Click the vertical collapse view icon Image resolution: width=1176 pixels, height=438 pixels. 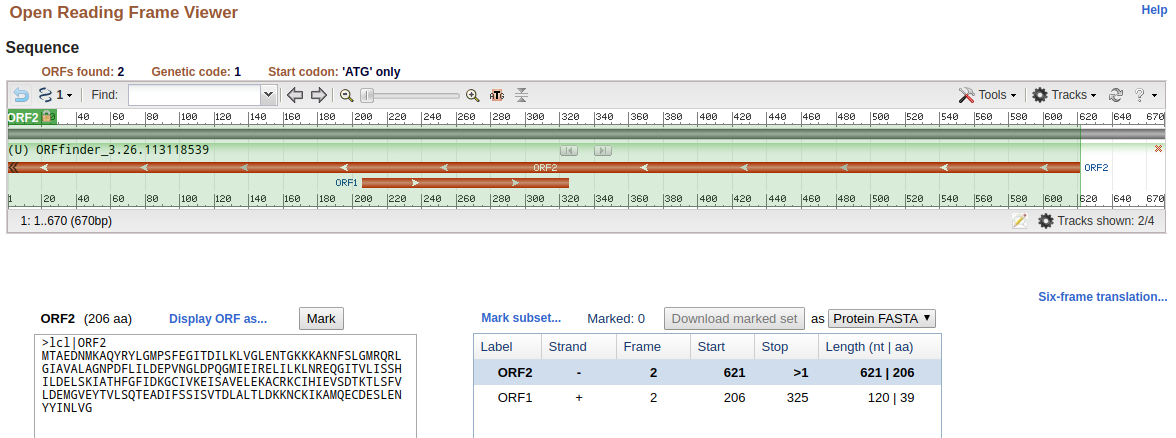tap(522, 95)
